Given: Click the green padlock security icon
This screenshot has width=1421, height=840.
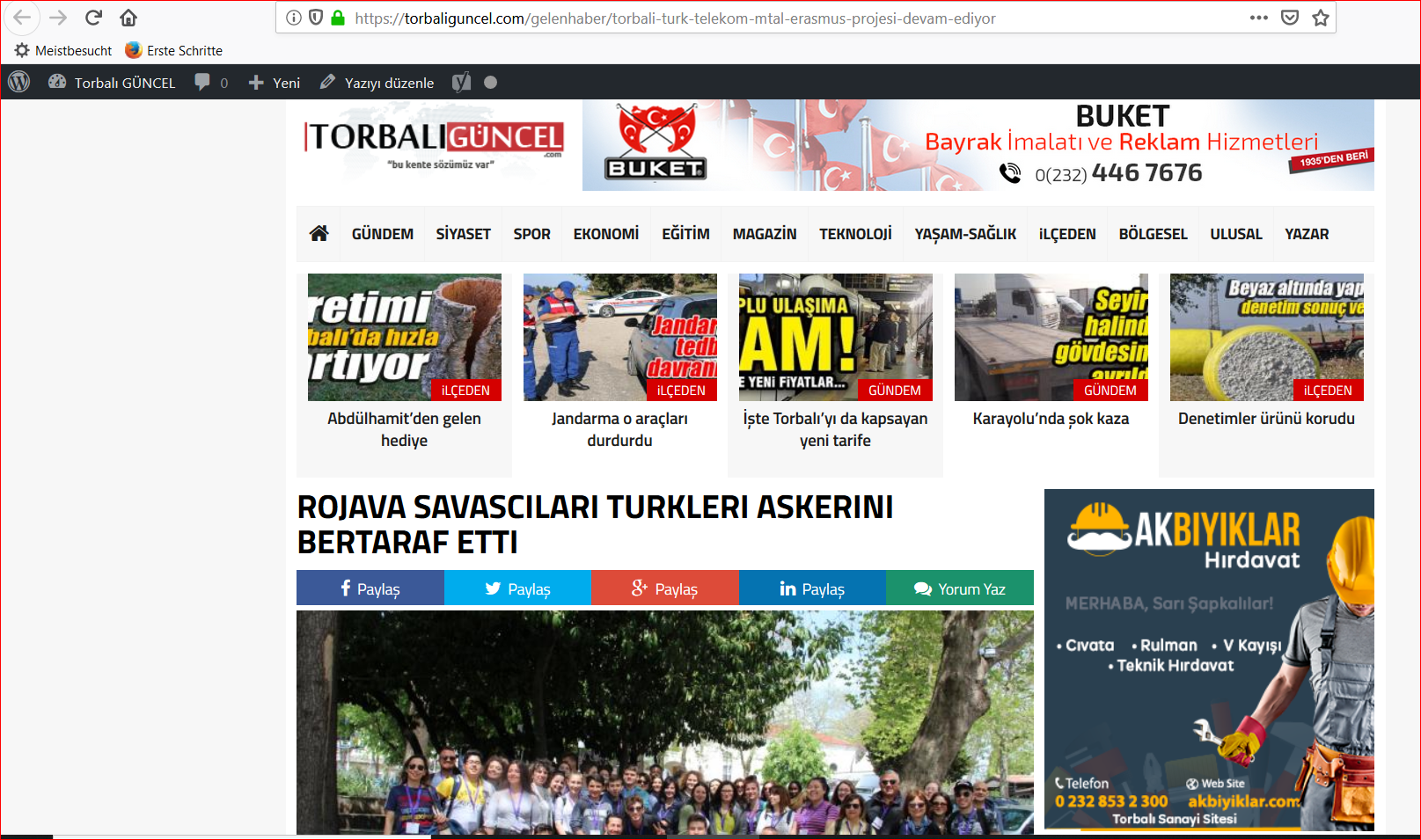Looking at the screenshot, I should 338,18.
